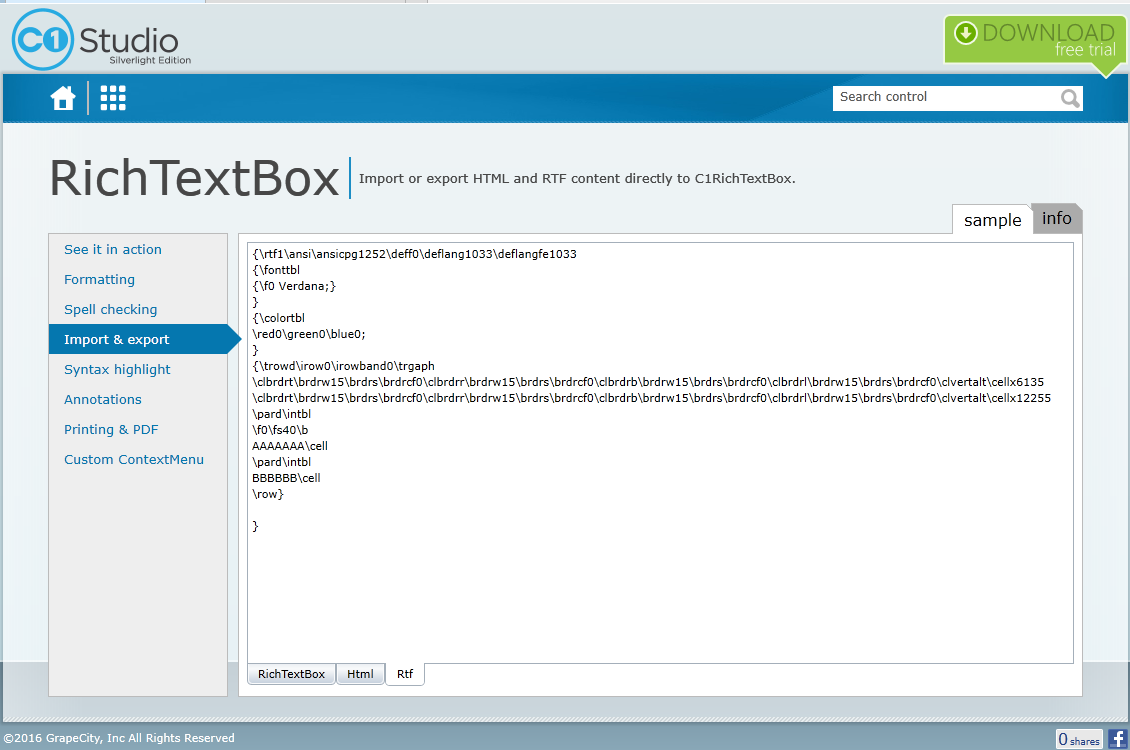
Task: Select the Rtf view tab
Action: coord(405,674)
